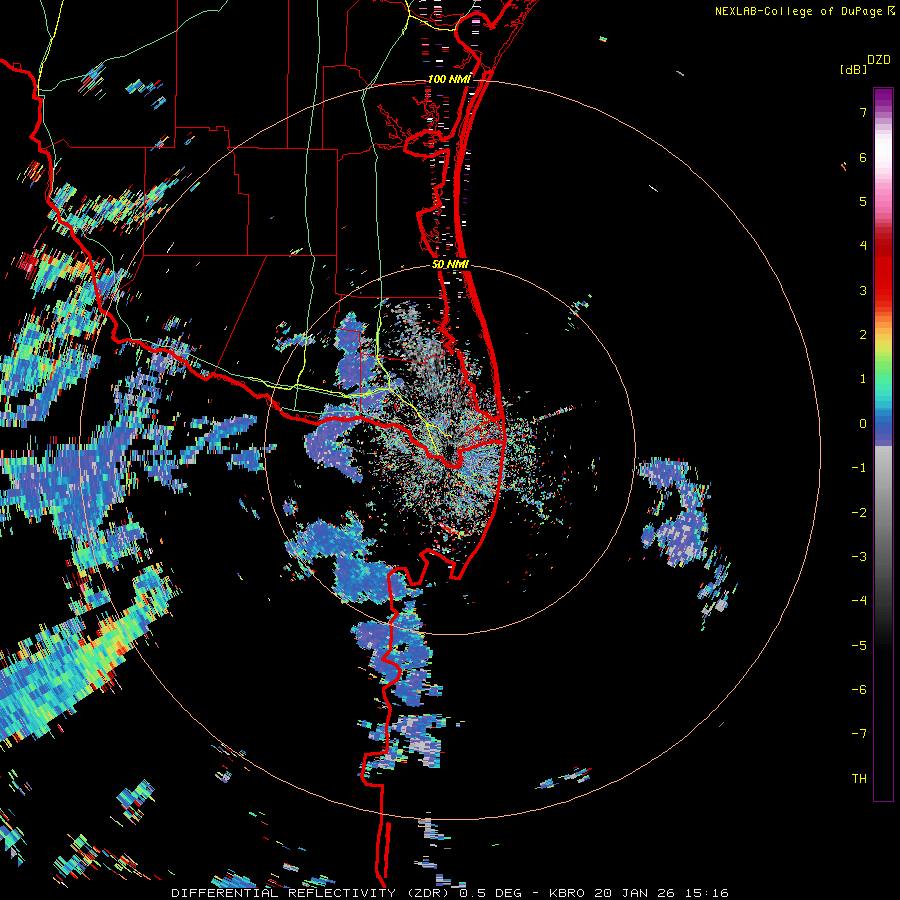Click the 100 NMI range ring label
This screenshot has height=900, width=900.
[x=449, y=79]
